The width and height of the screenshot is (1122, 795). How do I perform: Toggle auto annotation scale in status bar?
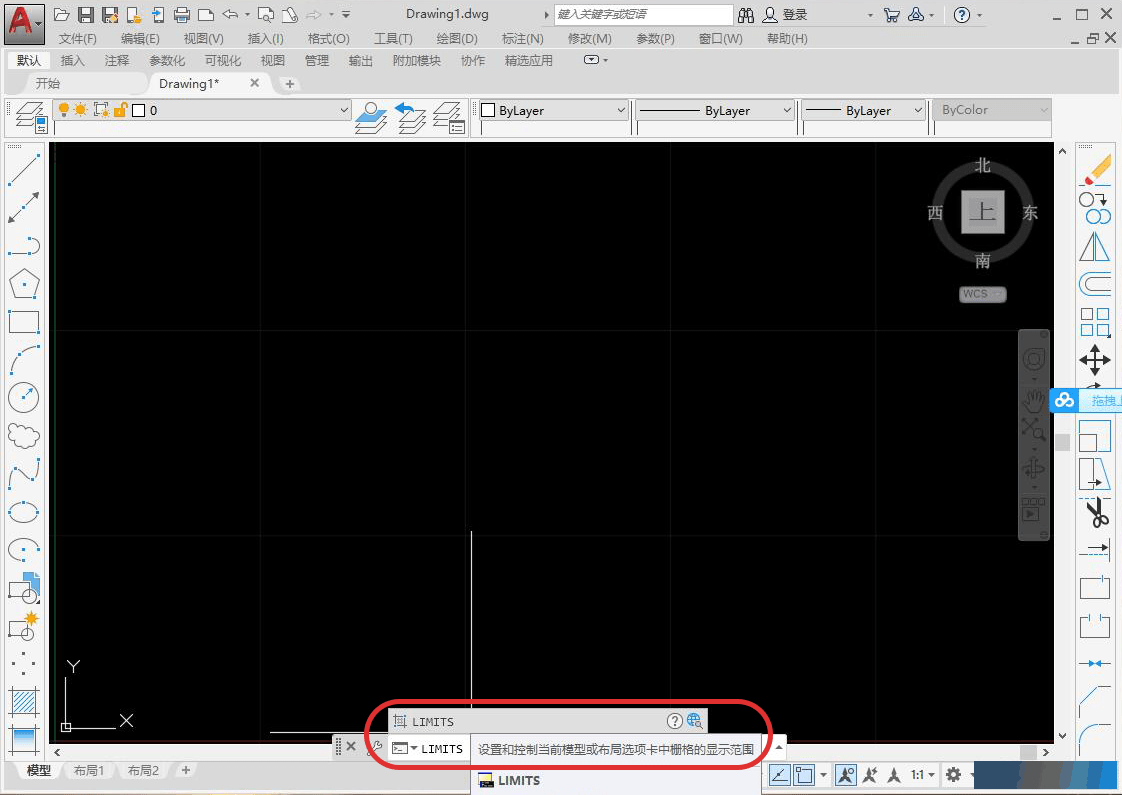click(870, 775)
